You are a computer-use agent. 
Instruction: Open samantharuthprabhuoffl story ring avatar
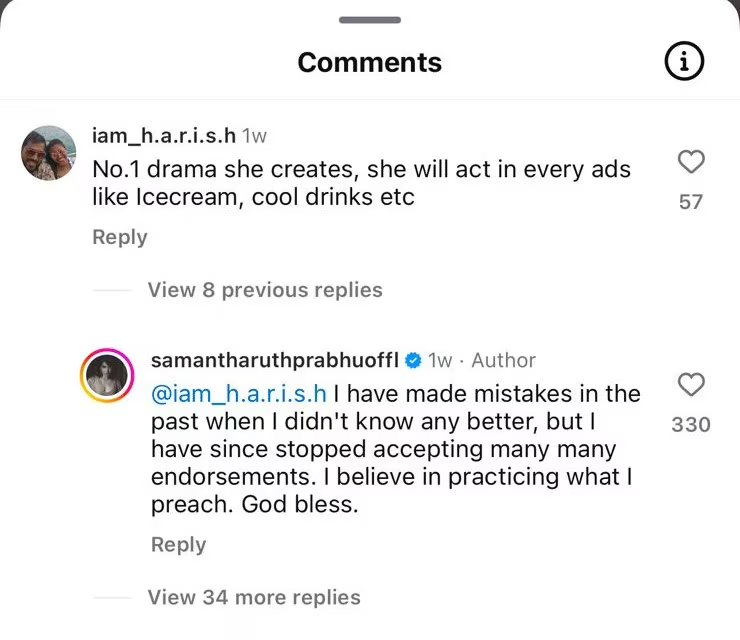pyautogui.click(x=107, y=376)
